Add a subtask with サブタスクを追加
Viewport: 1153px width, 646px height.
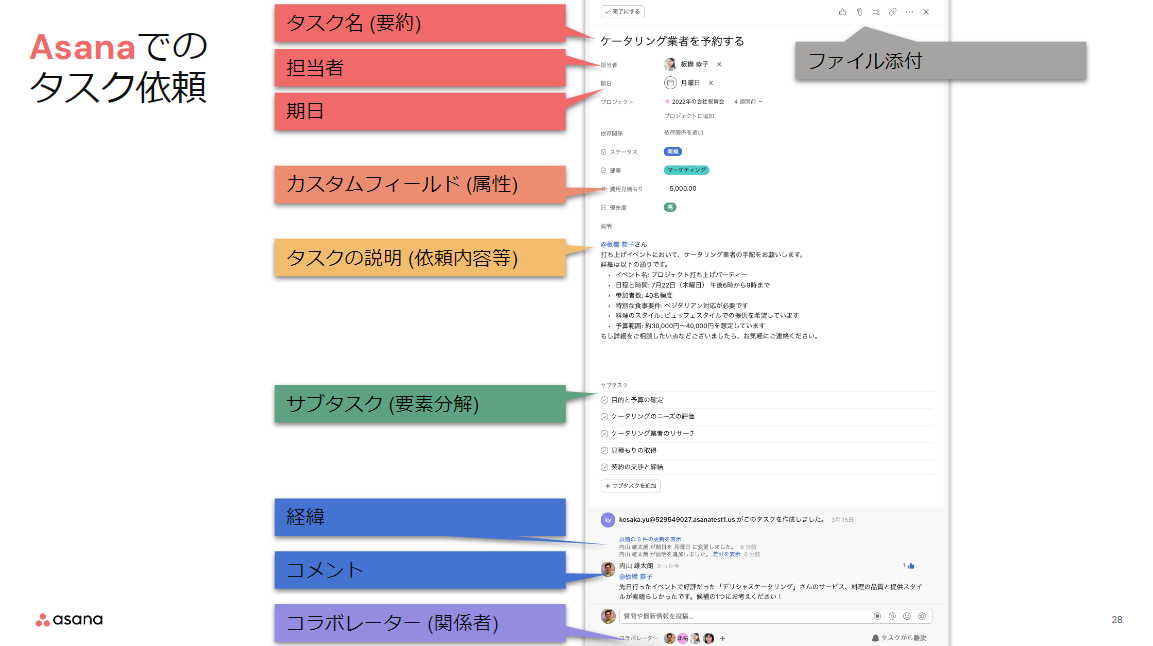tap(631, 486)
